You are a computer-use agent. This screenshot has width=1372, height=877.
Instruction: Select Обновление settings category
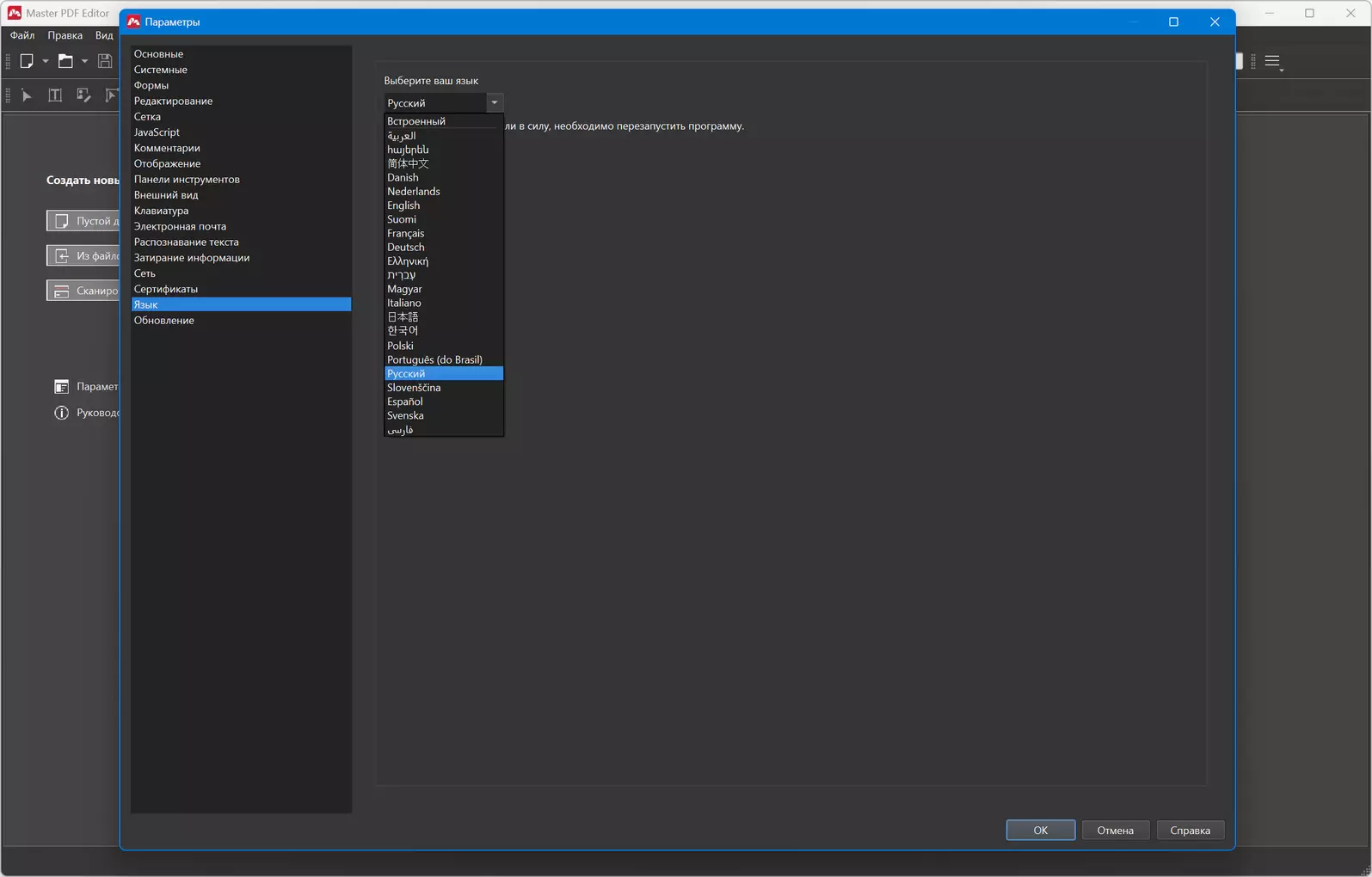click(x=241, y=320)
